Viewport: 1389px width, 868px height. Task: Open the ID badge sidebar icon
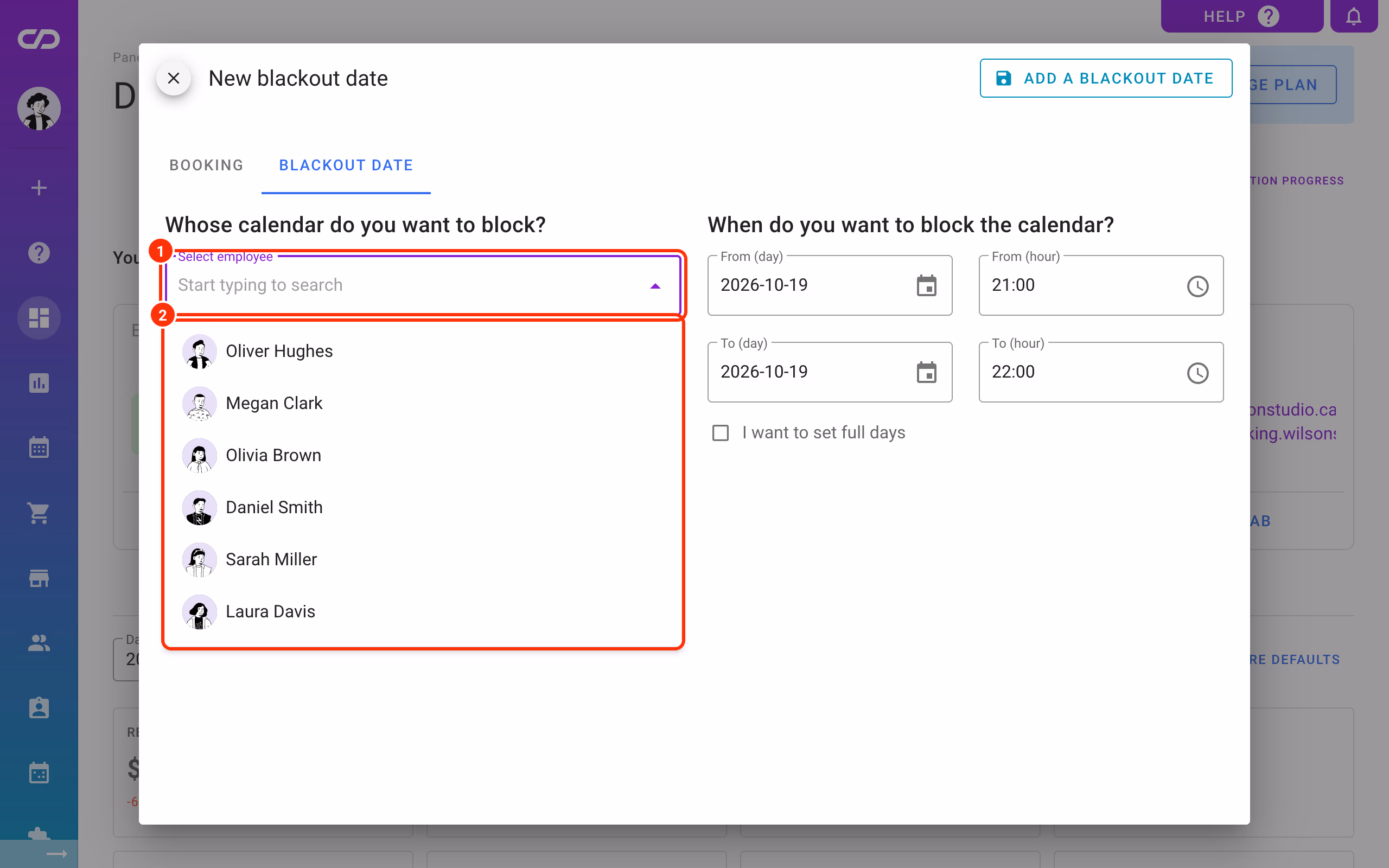pos(39,709)
